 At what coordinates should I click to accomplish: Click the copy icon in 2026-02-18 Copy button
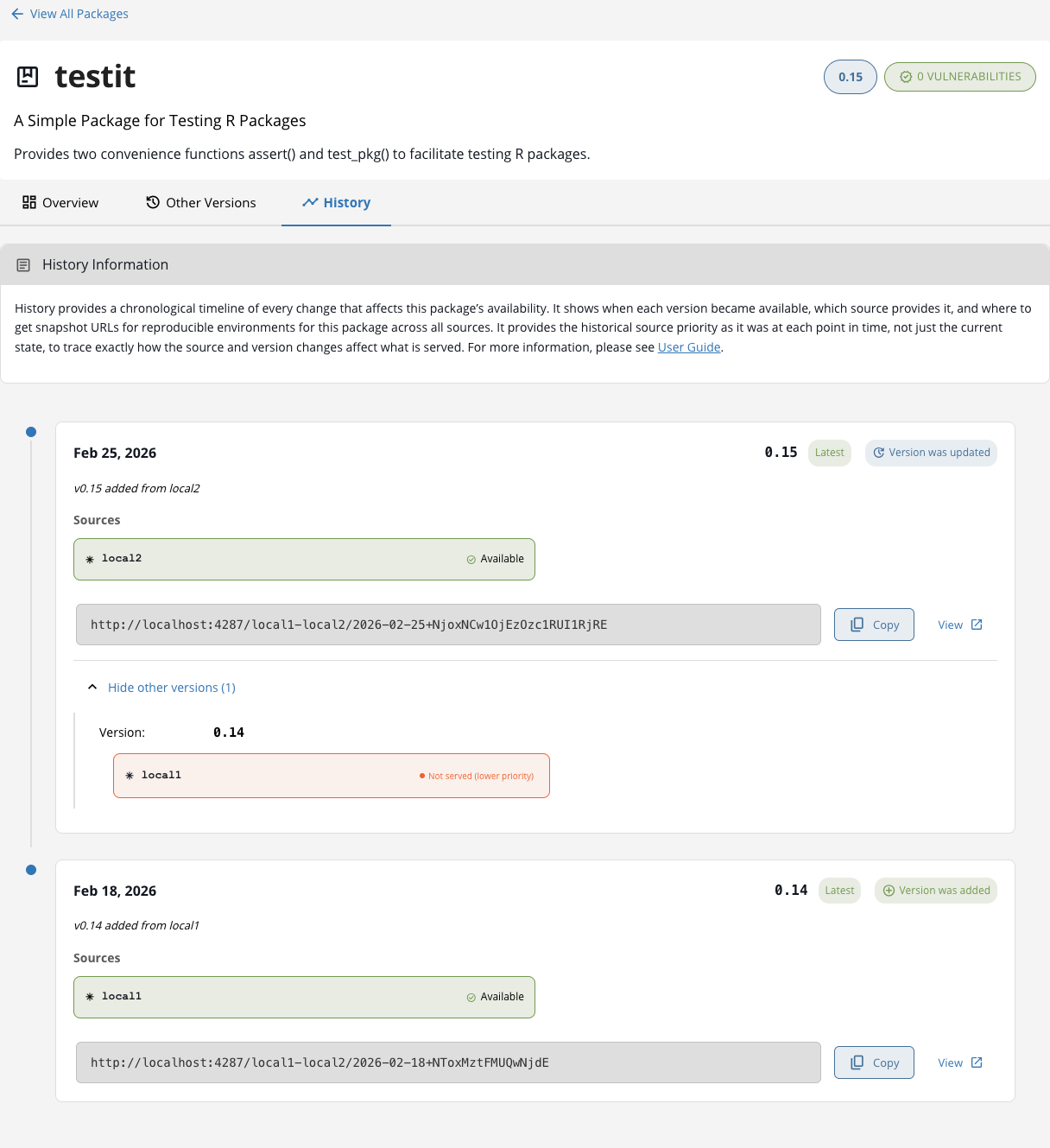[x=857, y=1062]
